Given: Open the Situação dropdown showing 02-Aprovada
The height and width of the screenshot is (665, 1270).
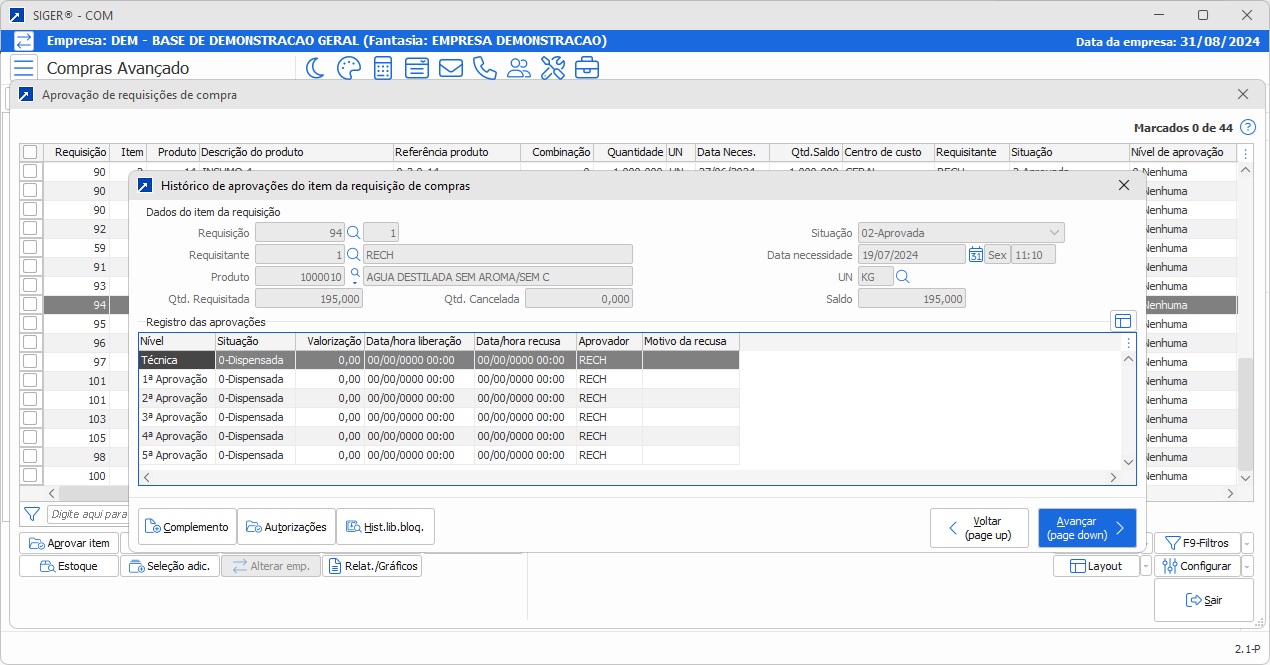Looking at the screenshot, I should (x=1052, y=232).
